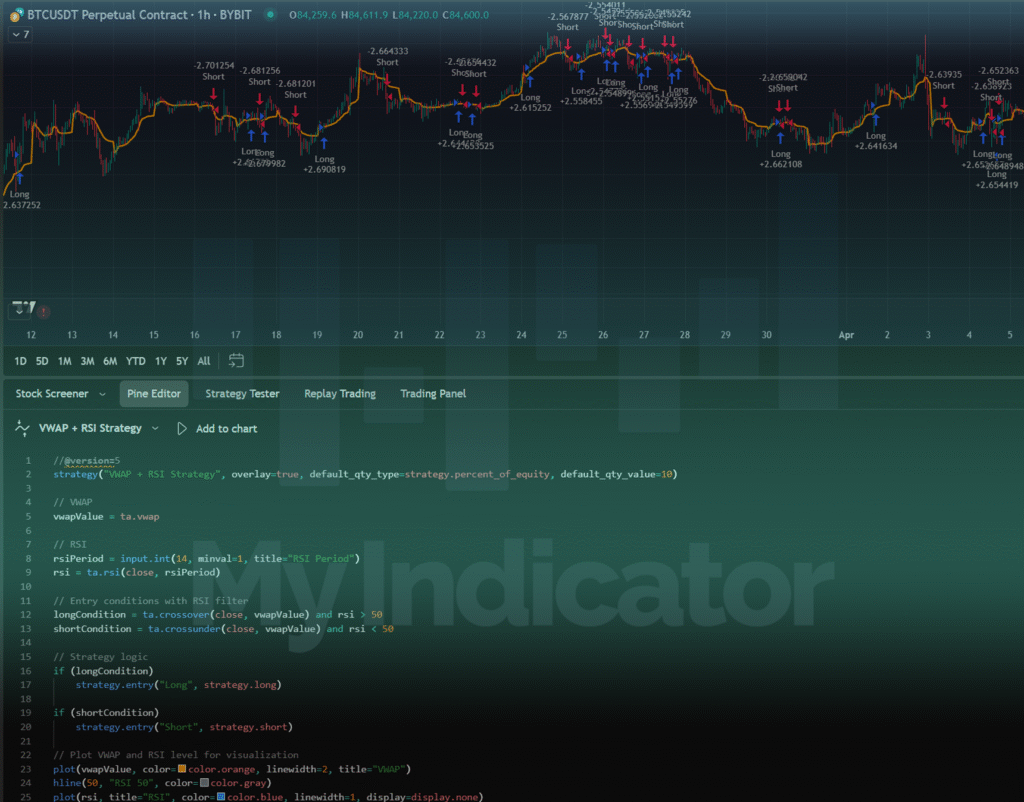The width and height of the screenshot is (1024, 802).
Task: Select the All time range button
Action: [x=203, y=361]
